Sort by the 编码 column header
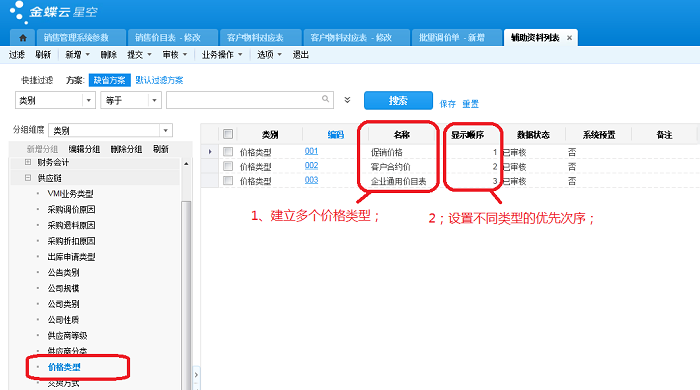 [336, 134]
